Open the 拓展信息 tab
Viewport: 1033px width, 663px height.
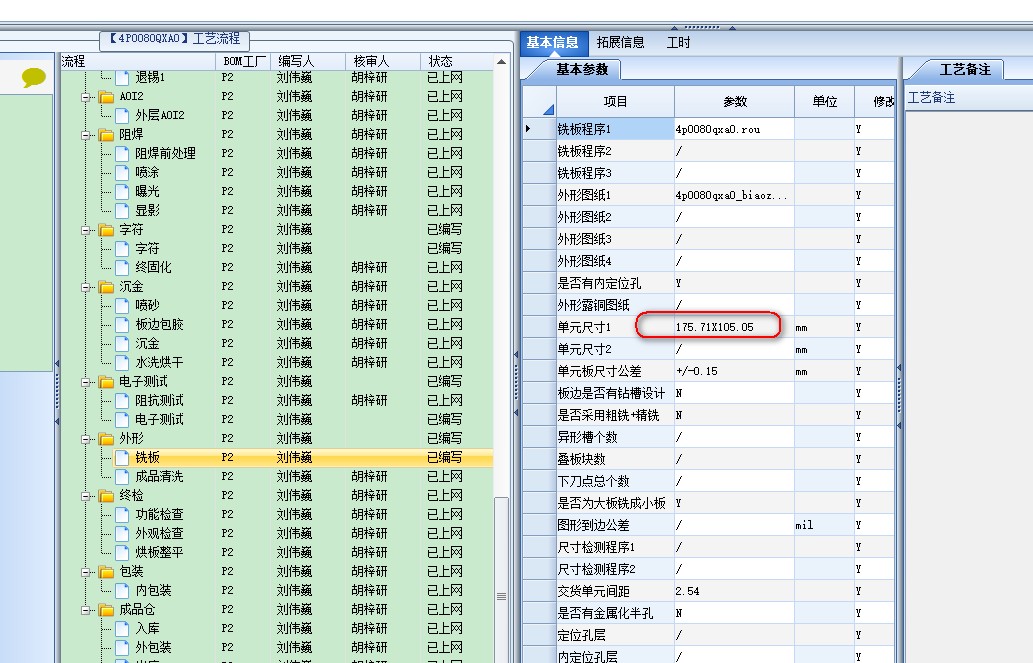621,43
